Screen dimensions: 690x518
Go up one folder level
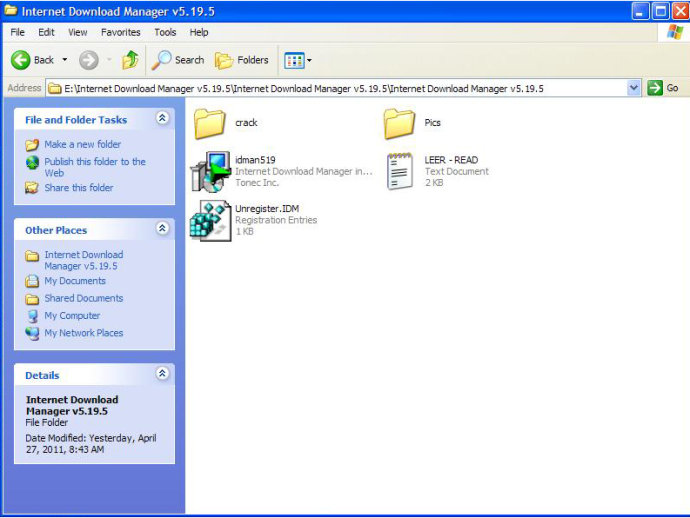[130, 60]
